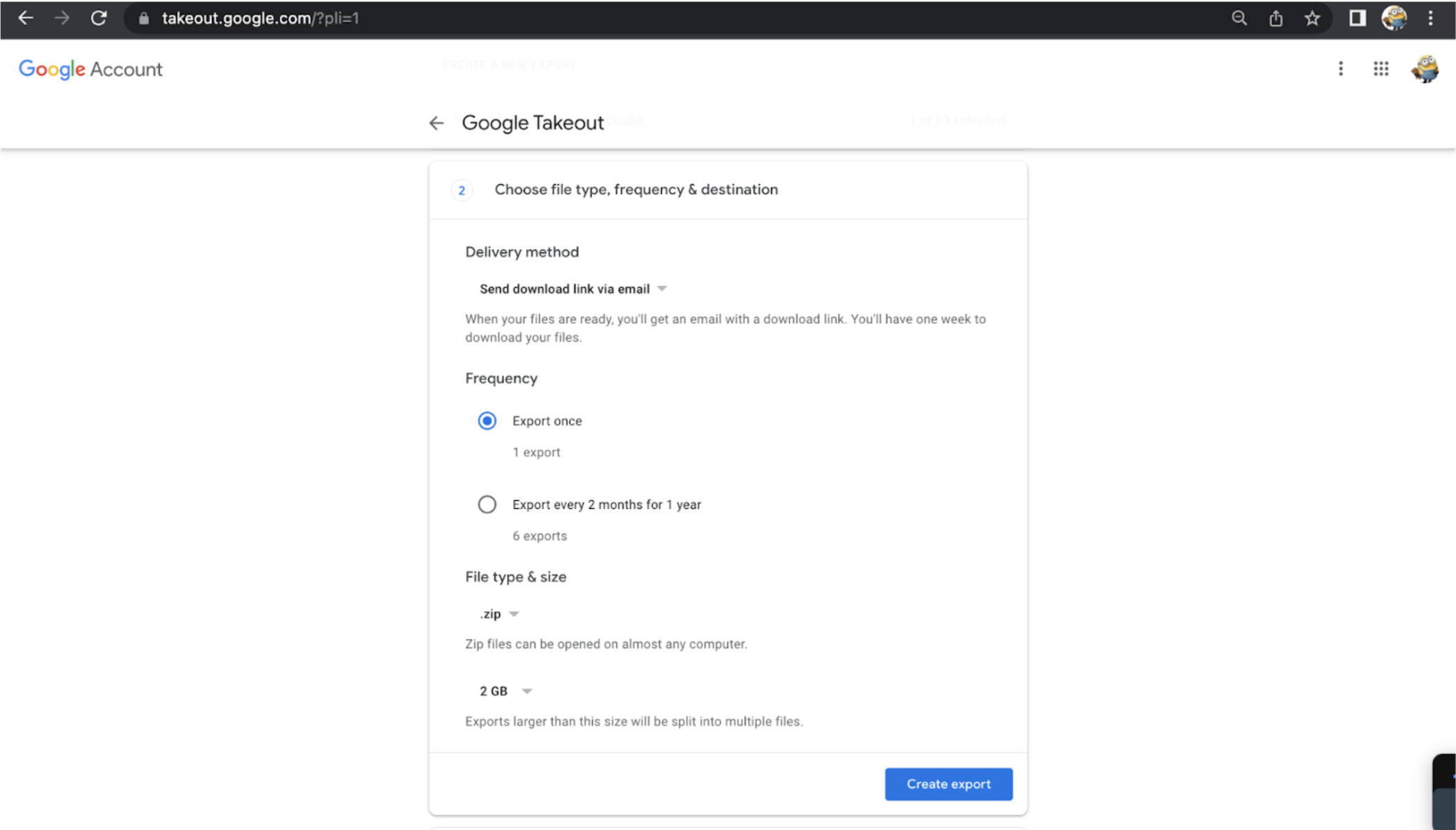Click the zoom magnifier icon in address bar
Viewport: 1456px width, 830px height.
[x=1238, y=18]
